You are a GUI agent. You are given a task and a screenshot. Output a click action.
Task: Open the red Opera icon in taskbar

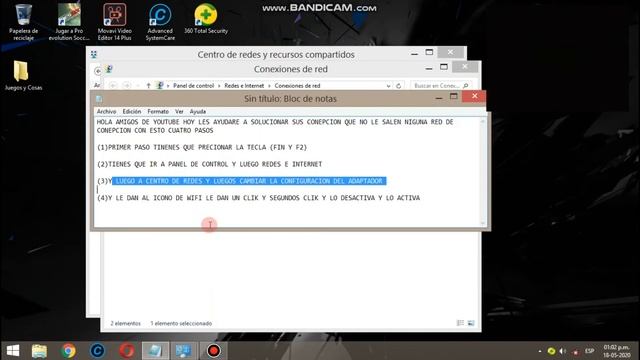pyautogui.click(x=127, y=351)
